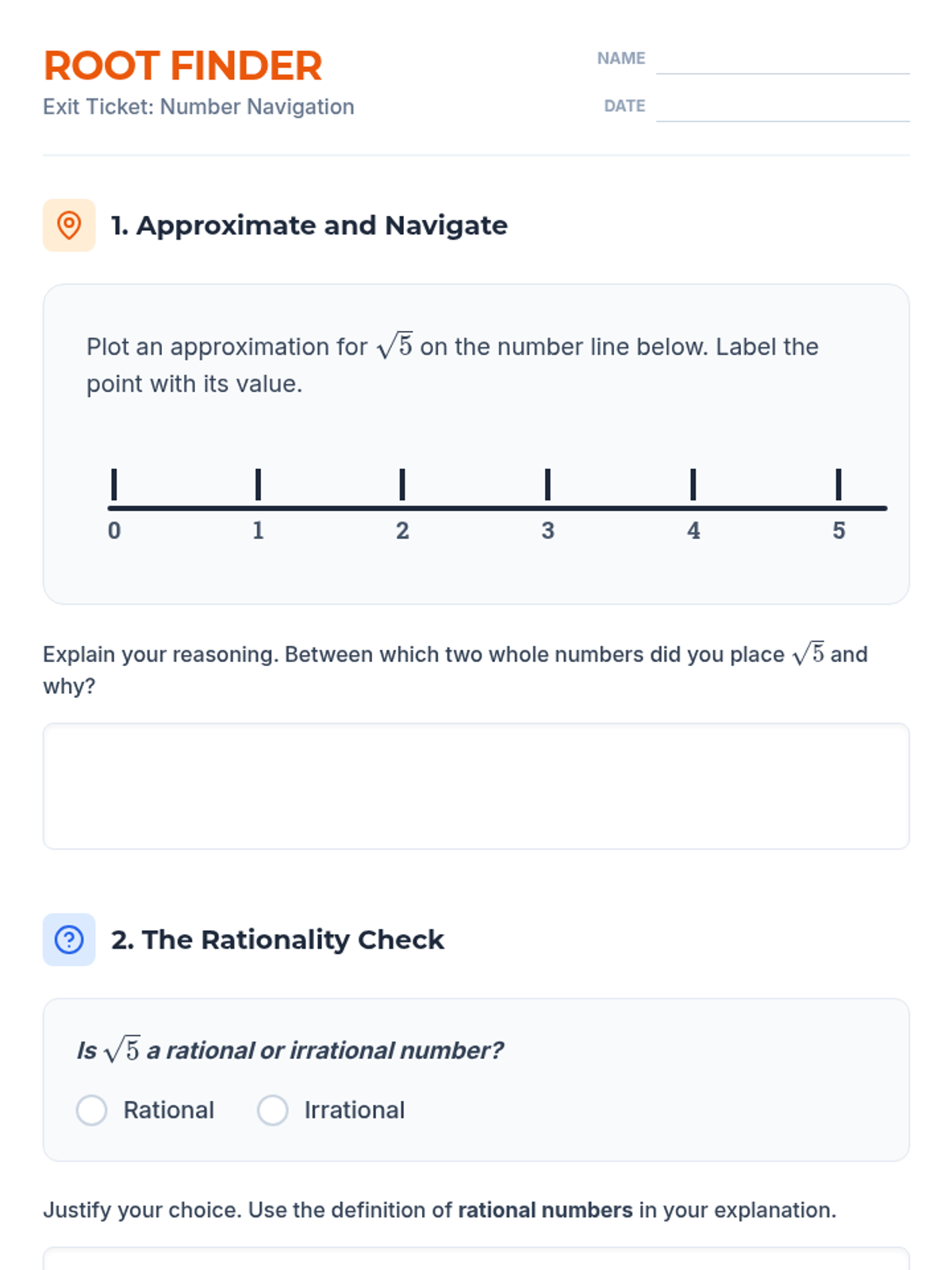Click the Date input line

(782, 106)
